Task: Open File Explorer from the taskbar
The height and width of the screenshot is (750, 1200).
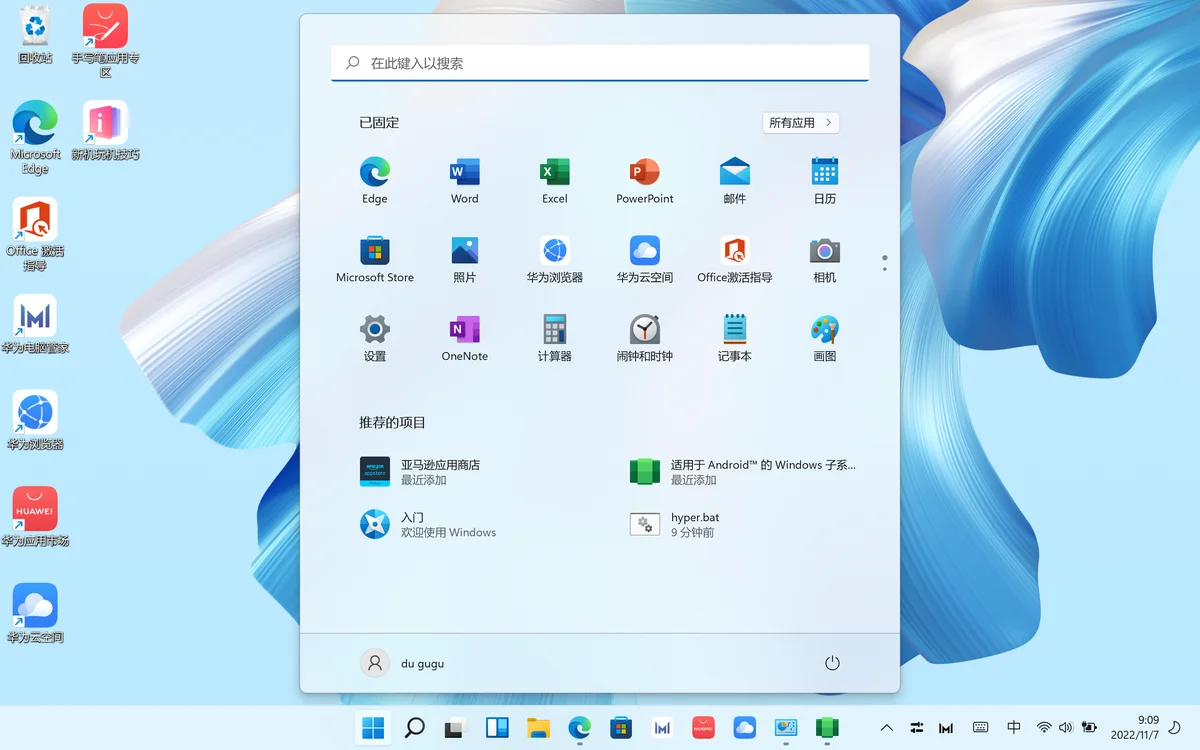Action: click(538, 728)
